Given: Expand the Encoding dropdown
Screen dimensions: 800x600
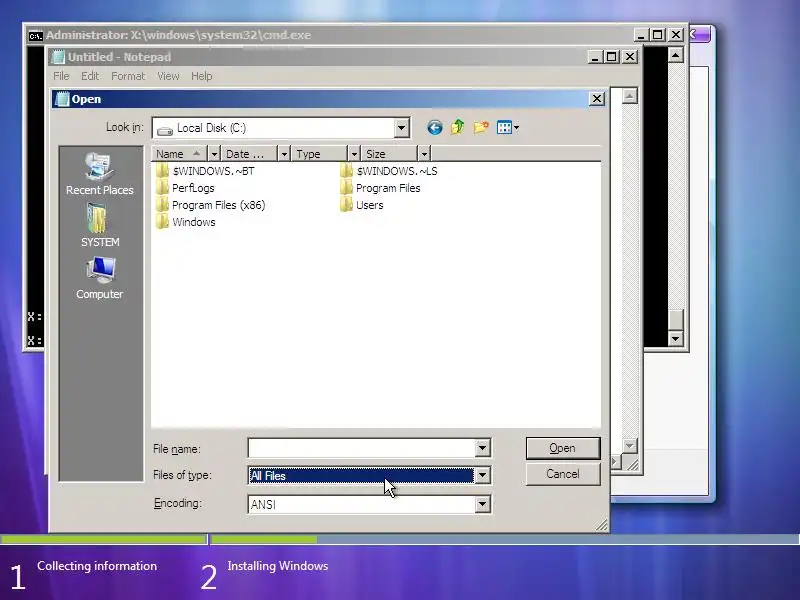Looking at the screenshot, I should pyautogui.click(x=482, y=504).
